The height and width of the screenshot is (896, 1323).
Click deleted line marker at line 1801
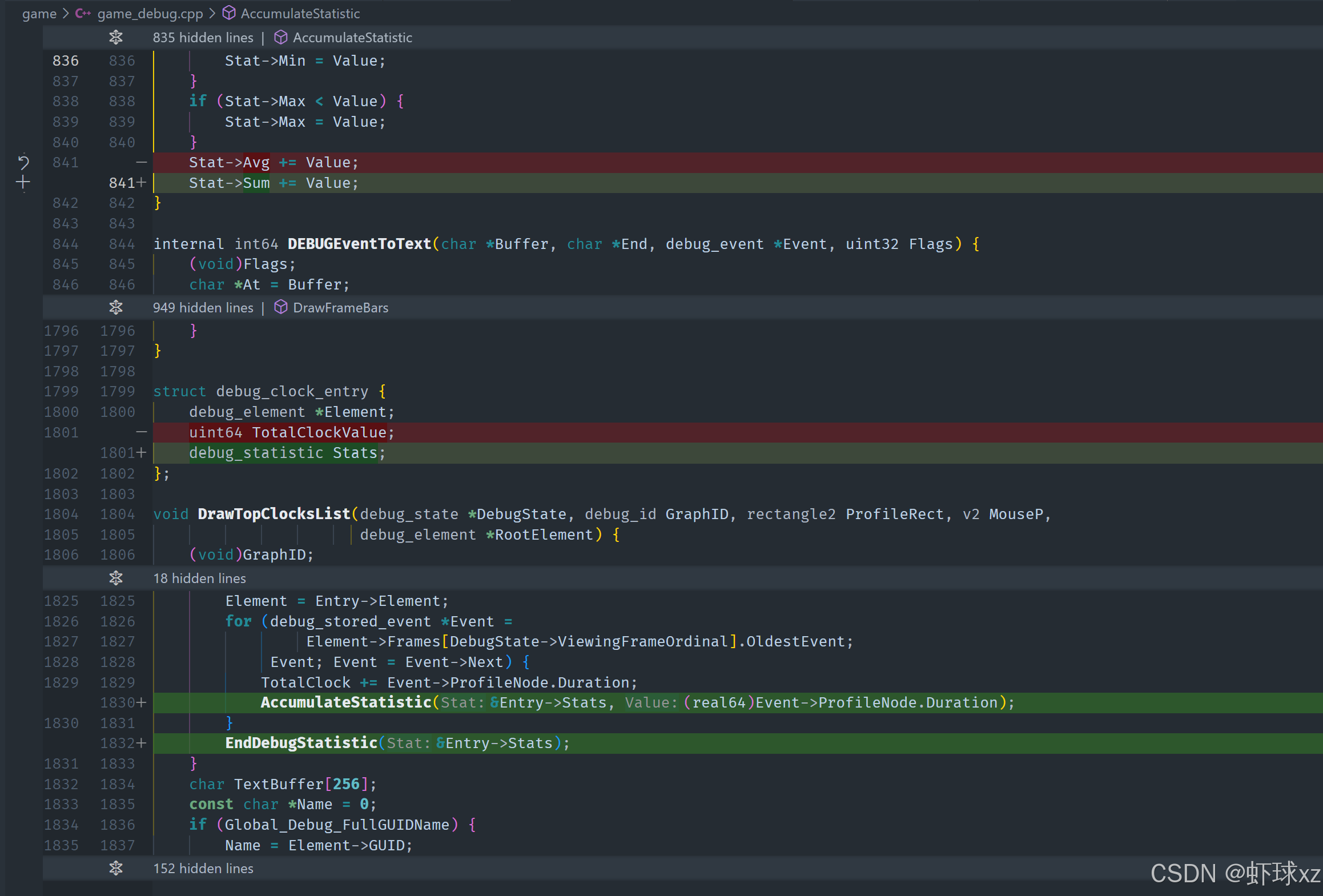click(141, 432)
